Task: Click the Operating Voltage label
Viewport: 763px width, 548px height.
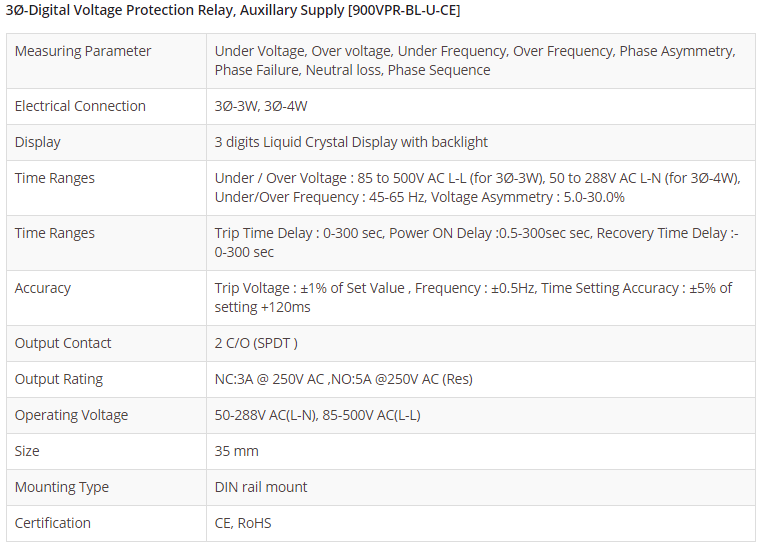Action: tap(71, 415)
